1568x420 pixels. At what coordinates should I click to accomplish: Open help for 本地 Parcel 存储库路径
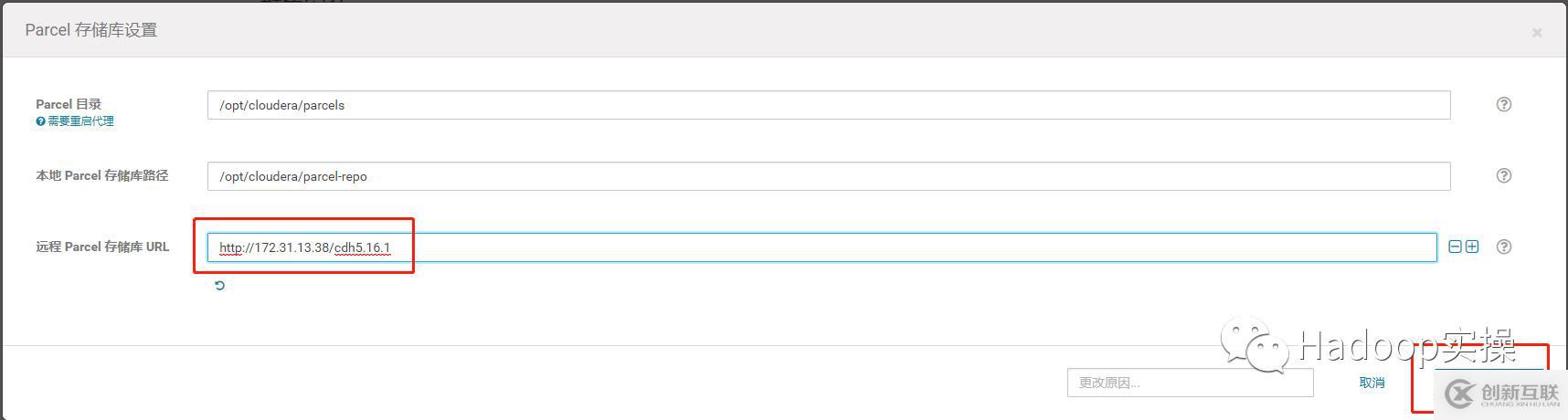coord(1503,175)
